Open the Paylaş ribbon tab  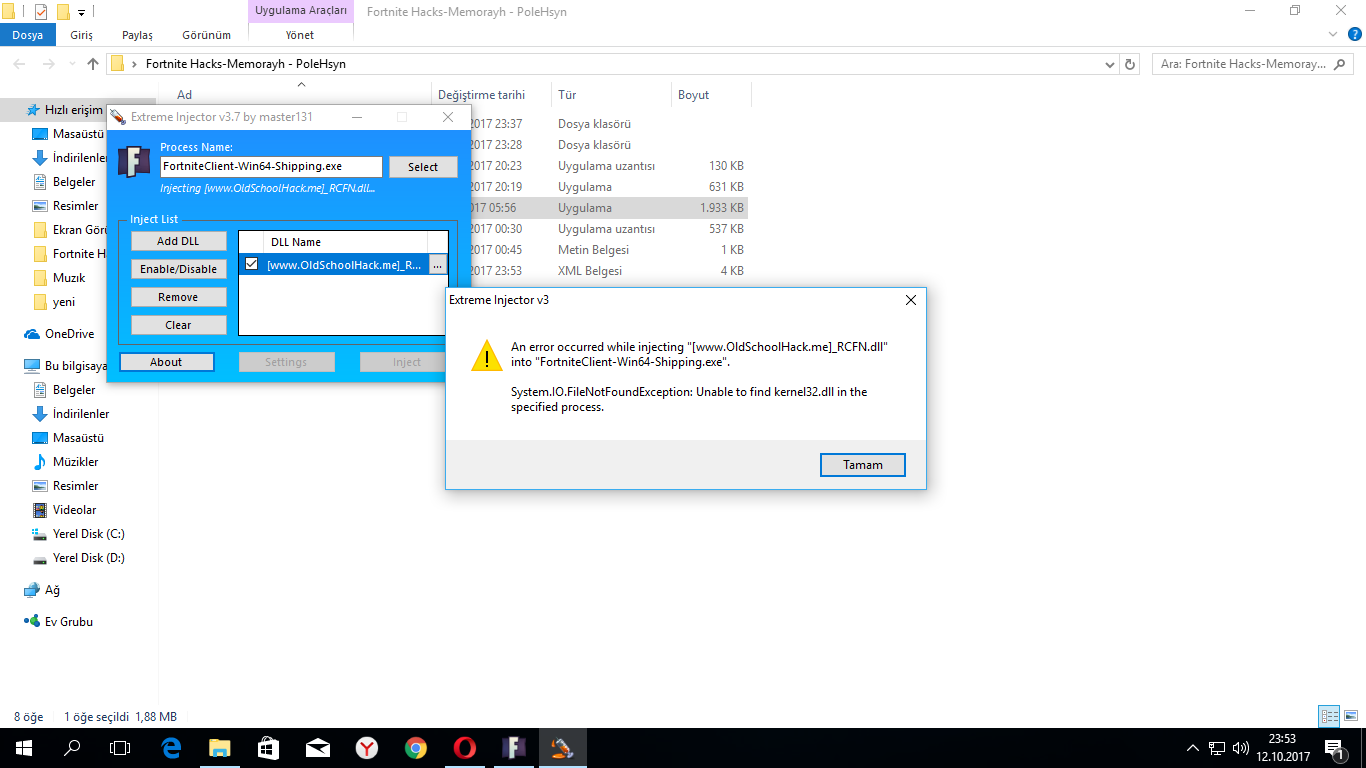pyautogui.click(x=137, y=35)
